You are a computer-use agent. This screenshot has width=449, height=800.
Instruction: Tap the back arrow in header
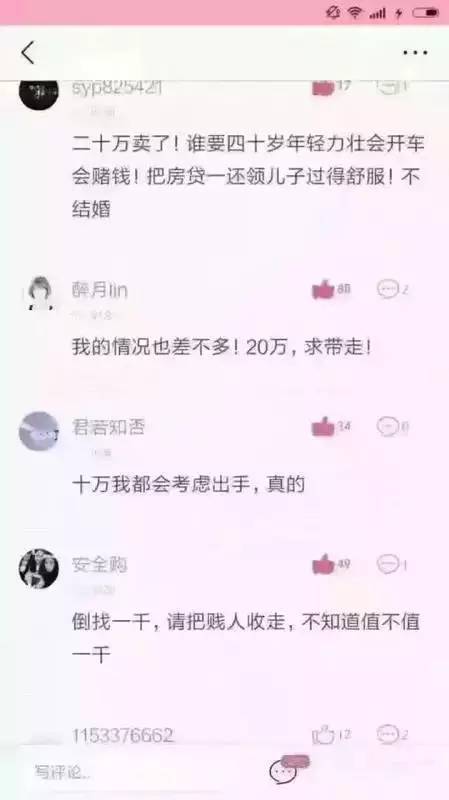click(28, 53)
